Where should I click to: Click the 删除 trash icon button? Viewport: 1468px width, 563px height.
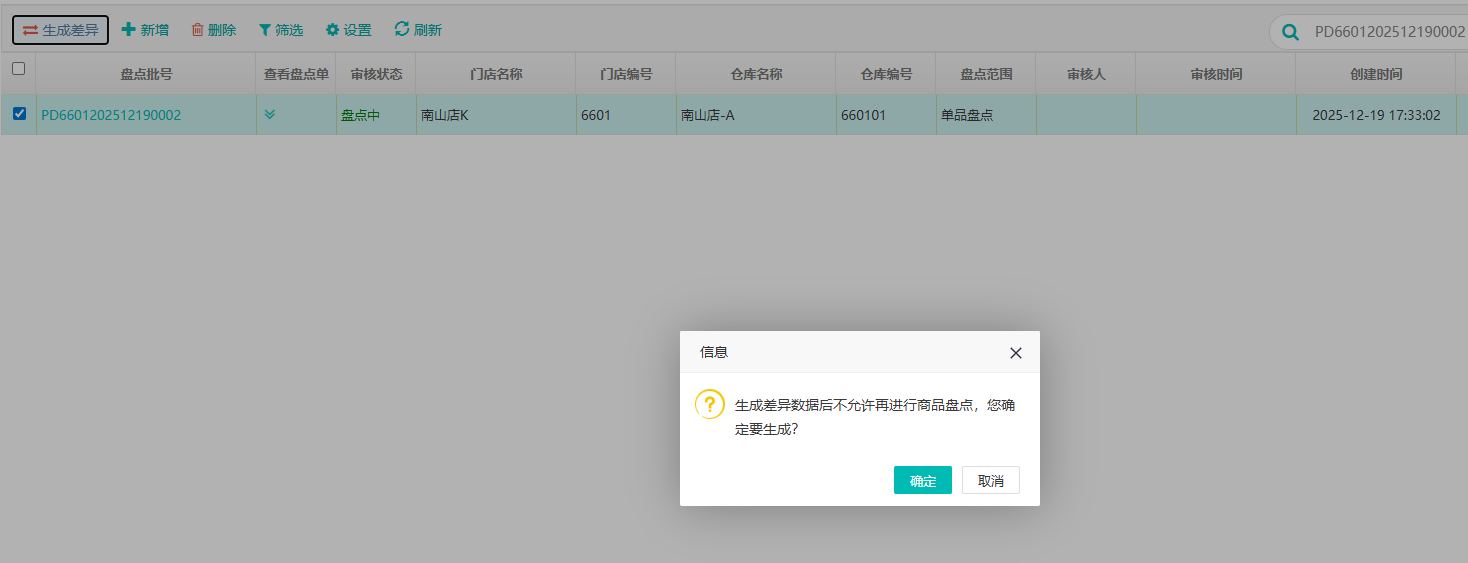coord(214,30)
